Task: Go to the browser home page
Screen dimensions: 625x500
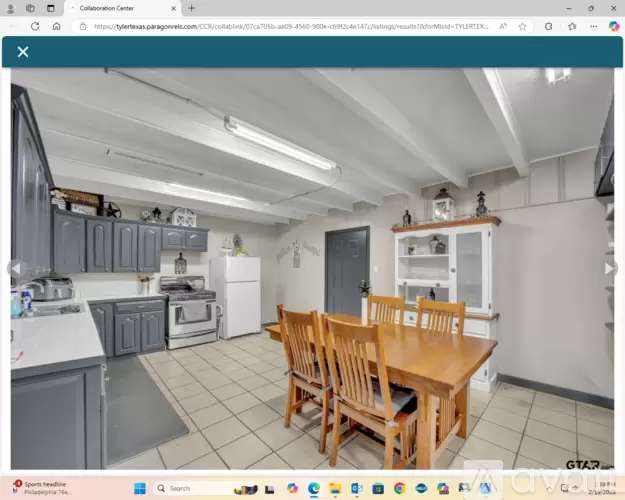Action: [x=57, y=26]
